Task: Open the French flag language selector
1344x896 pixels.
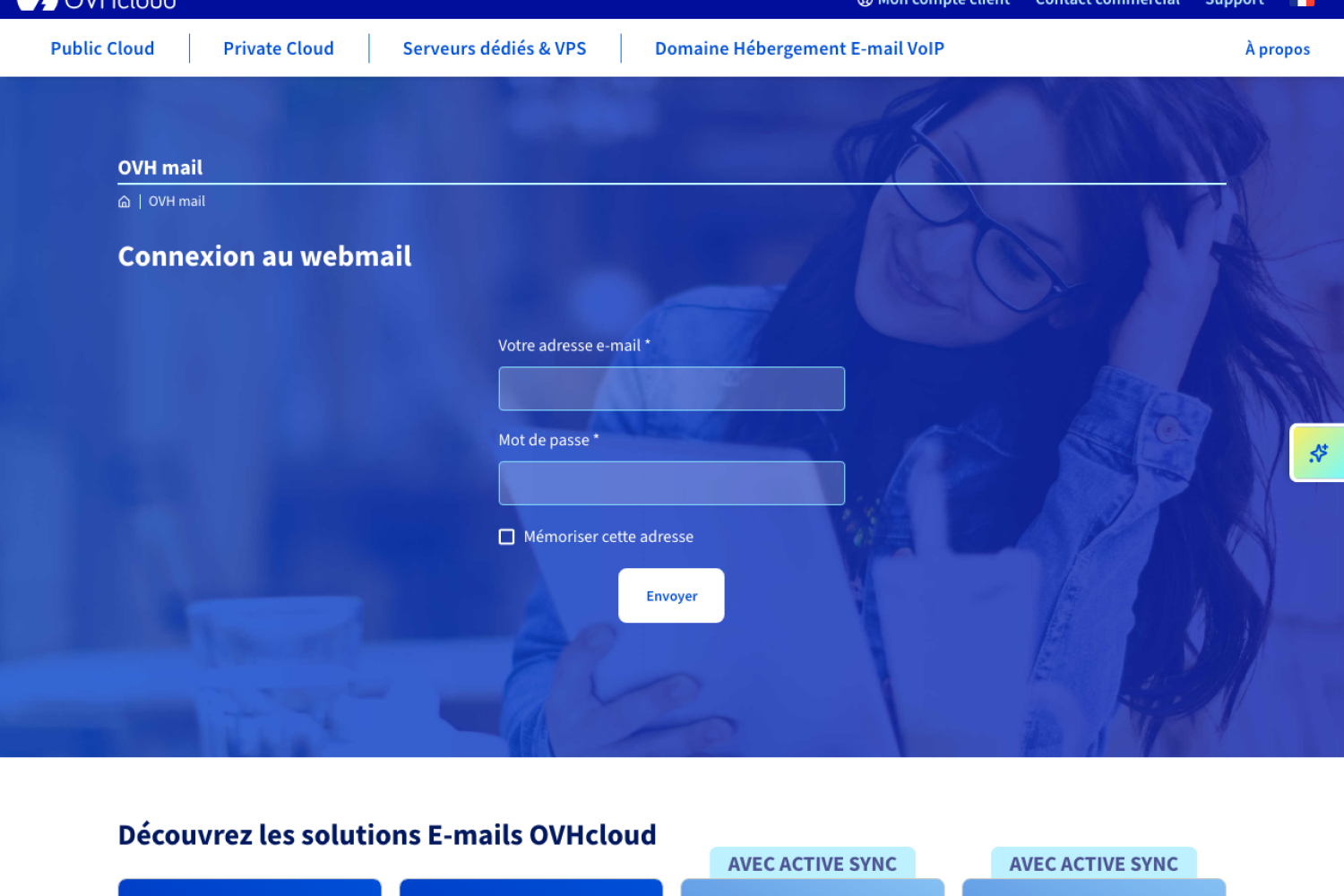Action: pos(1302,3)
